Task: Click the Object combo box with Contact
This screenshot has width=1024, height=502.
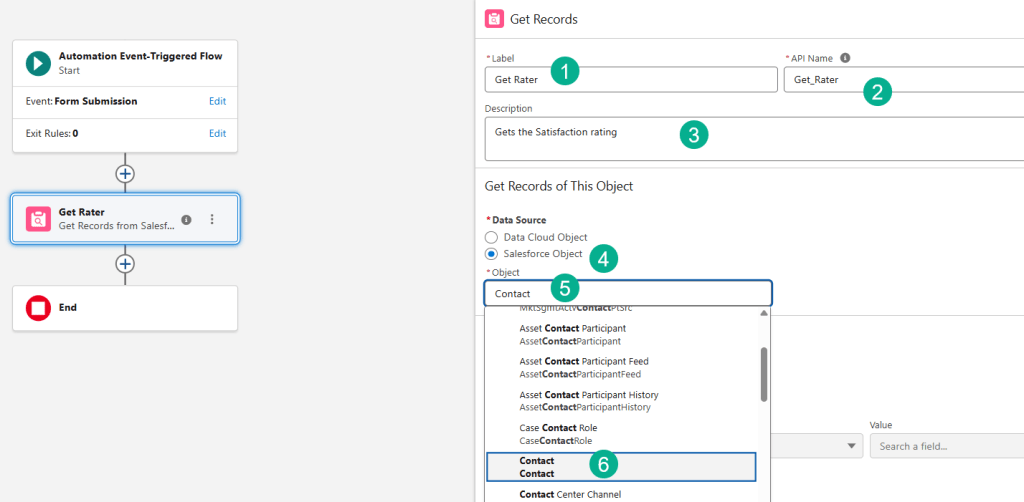Action: click(x=627, y=293)
